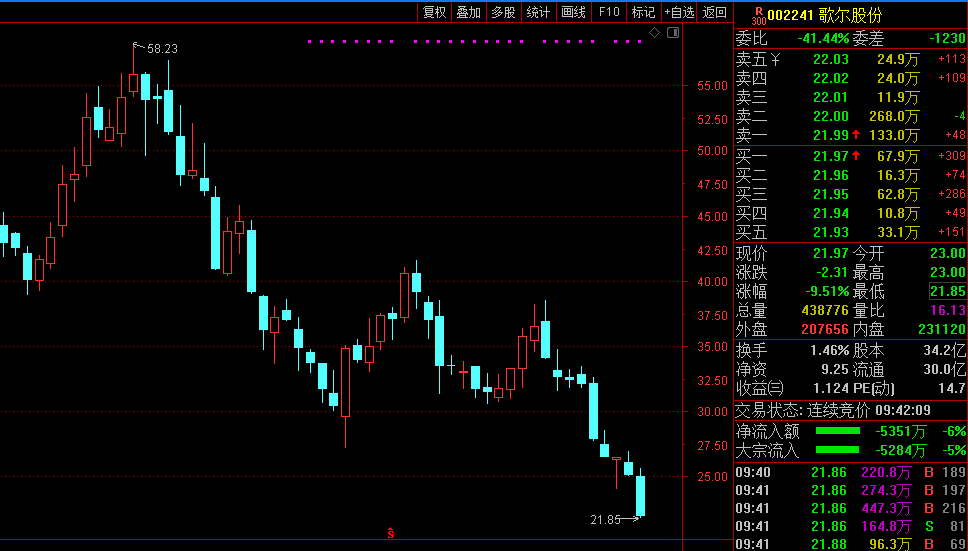Click the R300 badge beside the stock code

[757, 14]
